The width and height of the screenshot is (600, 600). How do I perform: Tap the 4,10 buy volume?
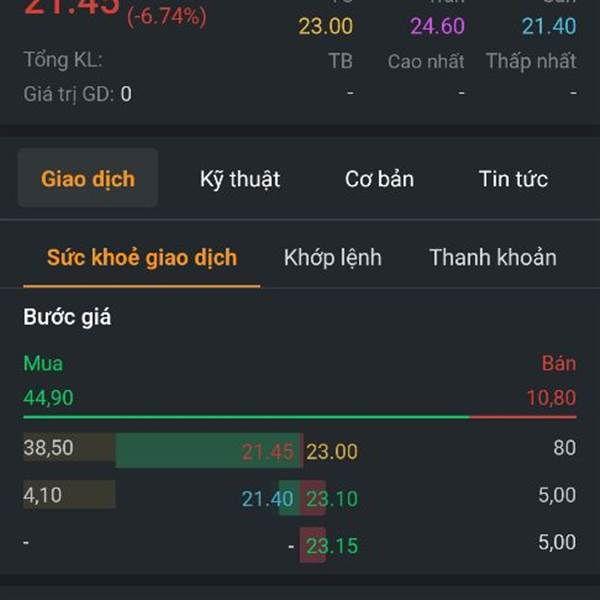point(41,494)
